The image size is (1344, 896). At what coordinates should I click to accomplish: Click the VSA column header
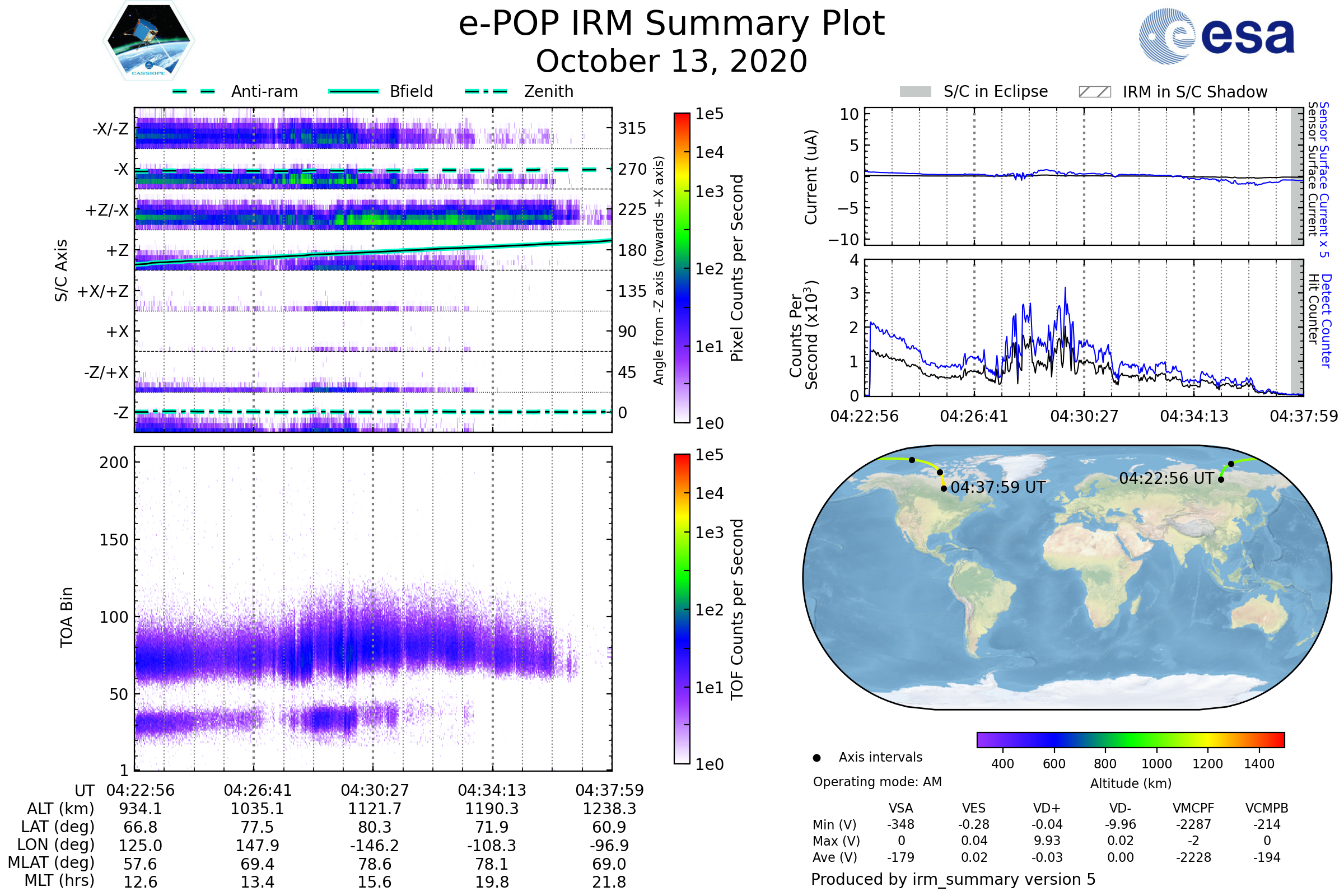coord(901,808)
